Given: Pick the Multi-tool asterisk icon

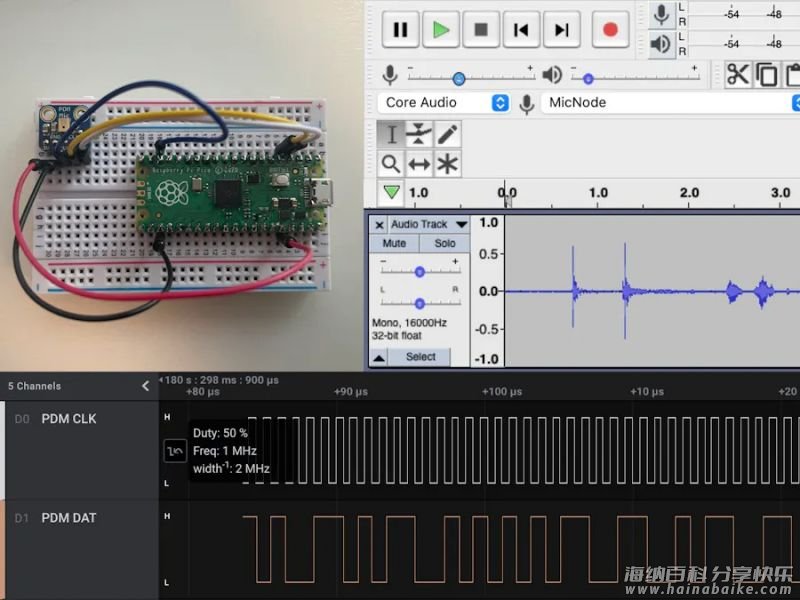Looking at the screenshot, I should 448,164.
